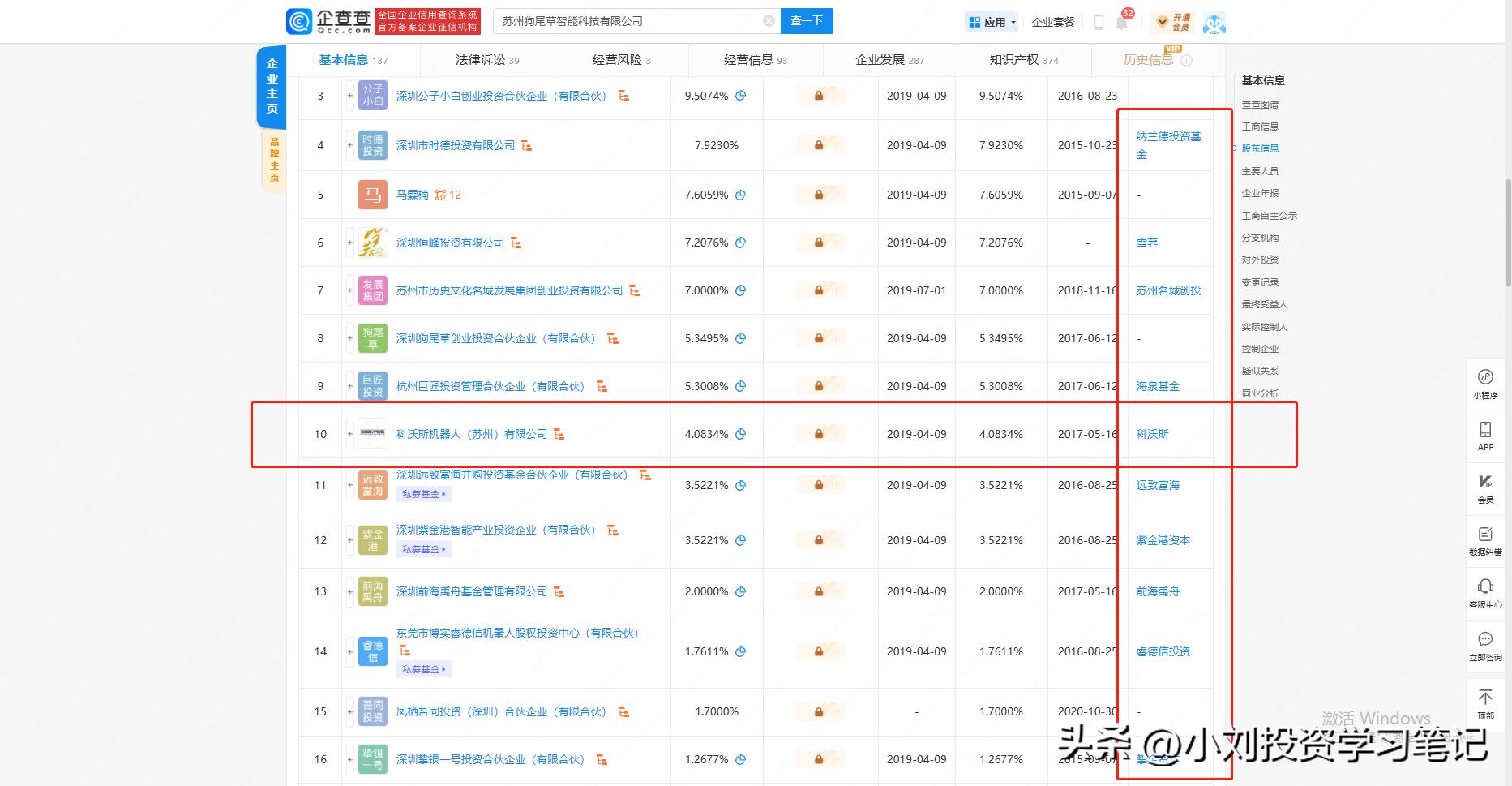Open 科沃斯机器人（苏州）有限公司 link
Image resolution: width=1512 pixels, height=786 pixels.
[472, 434]
